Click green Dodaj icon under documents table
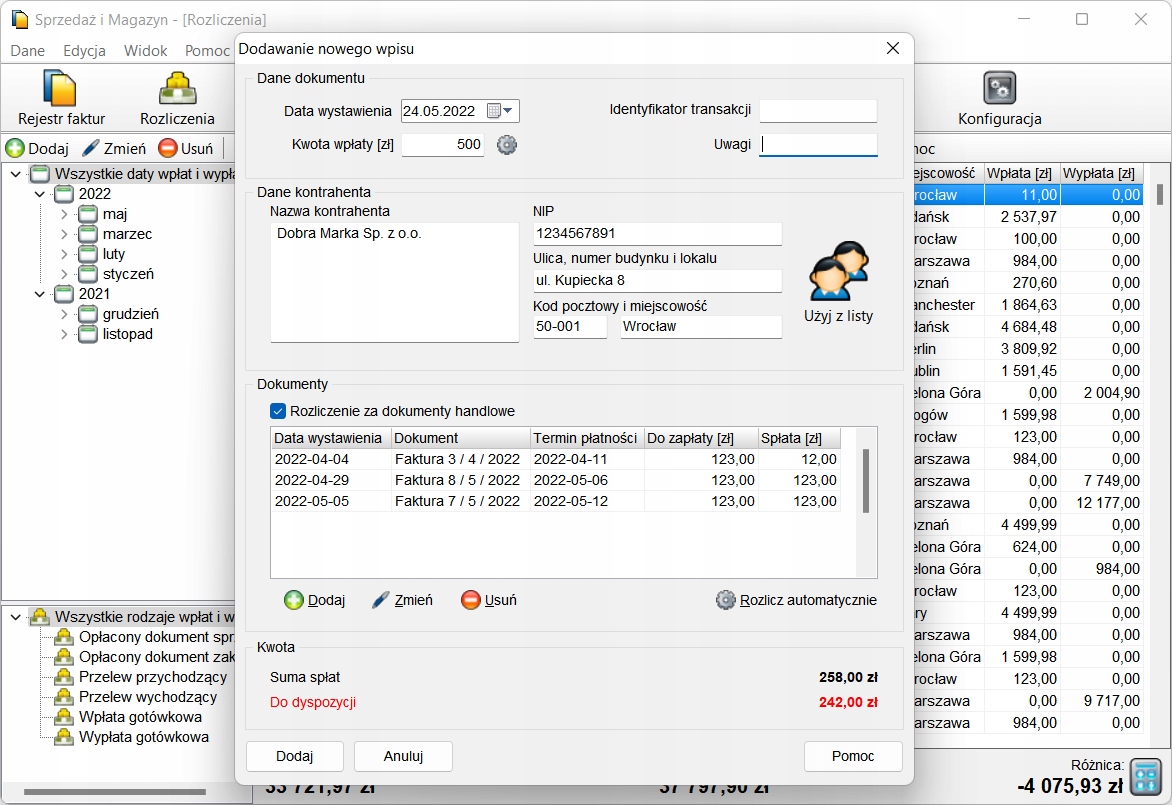The height and width of the screenshot is (805, 1172). coord(294,600)
